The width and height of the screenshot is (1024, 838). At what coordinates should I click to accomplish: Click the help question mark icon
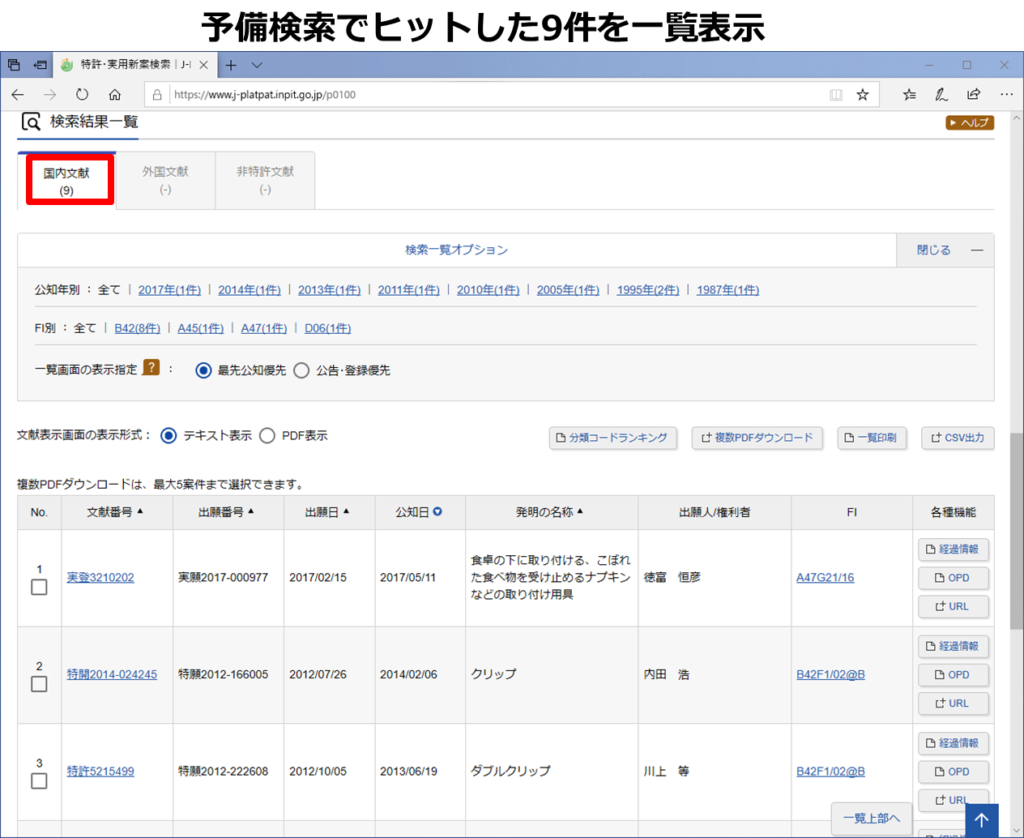(151, 368)
